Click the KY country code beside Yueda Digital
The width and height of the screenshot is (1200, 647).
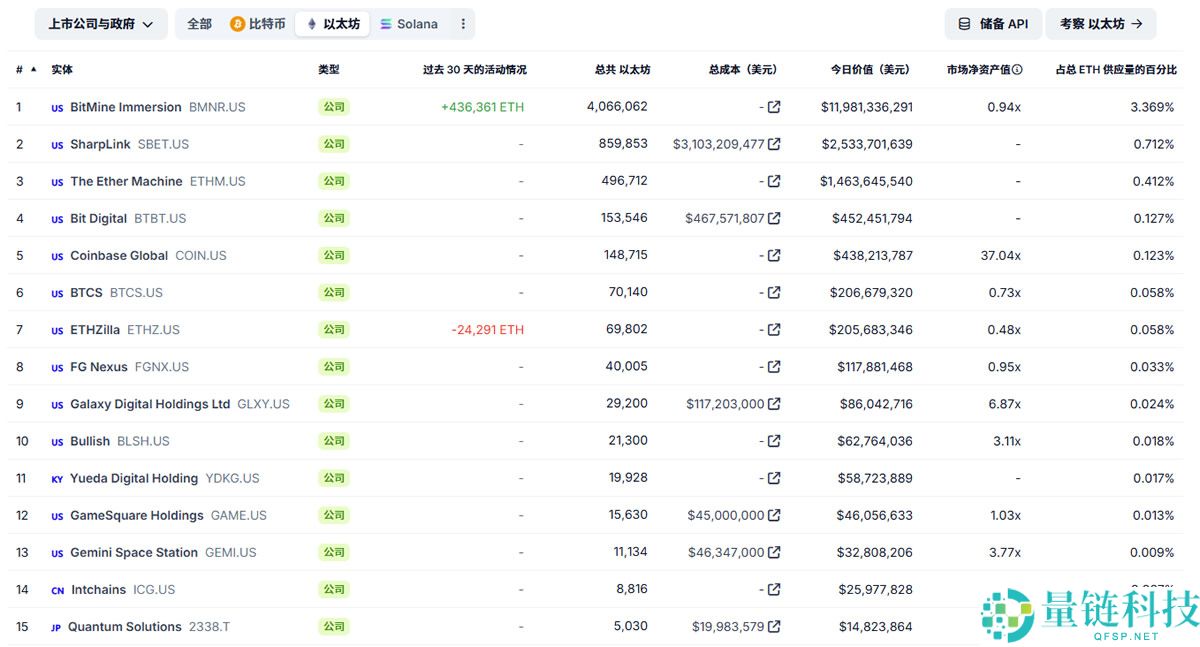(x=57, y=479)
